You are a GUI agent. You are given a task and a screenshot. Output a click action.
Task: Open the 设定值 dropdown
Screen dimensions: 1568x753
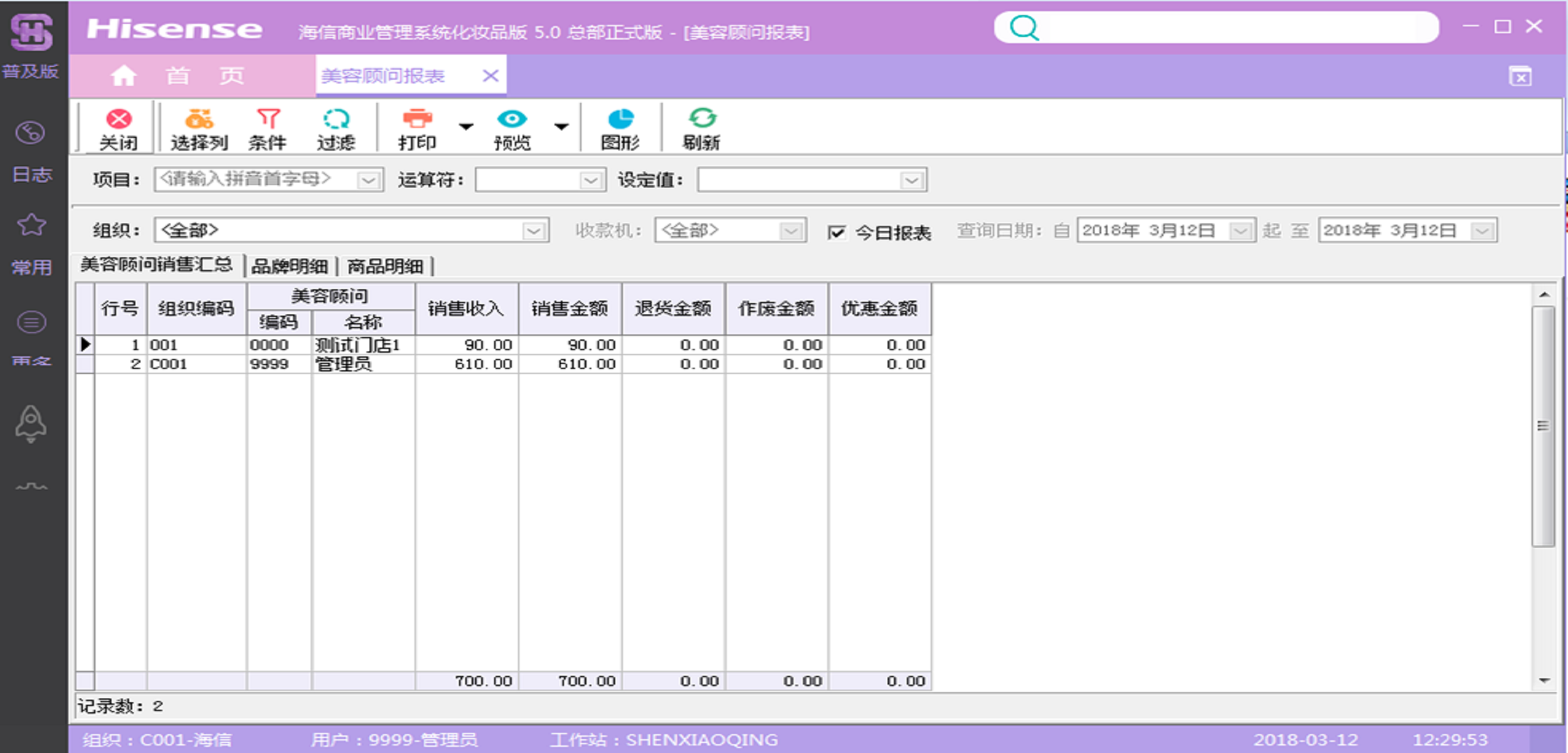coord(912,181)
